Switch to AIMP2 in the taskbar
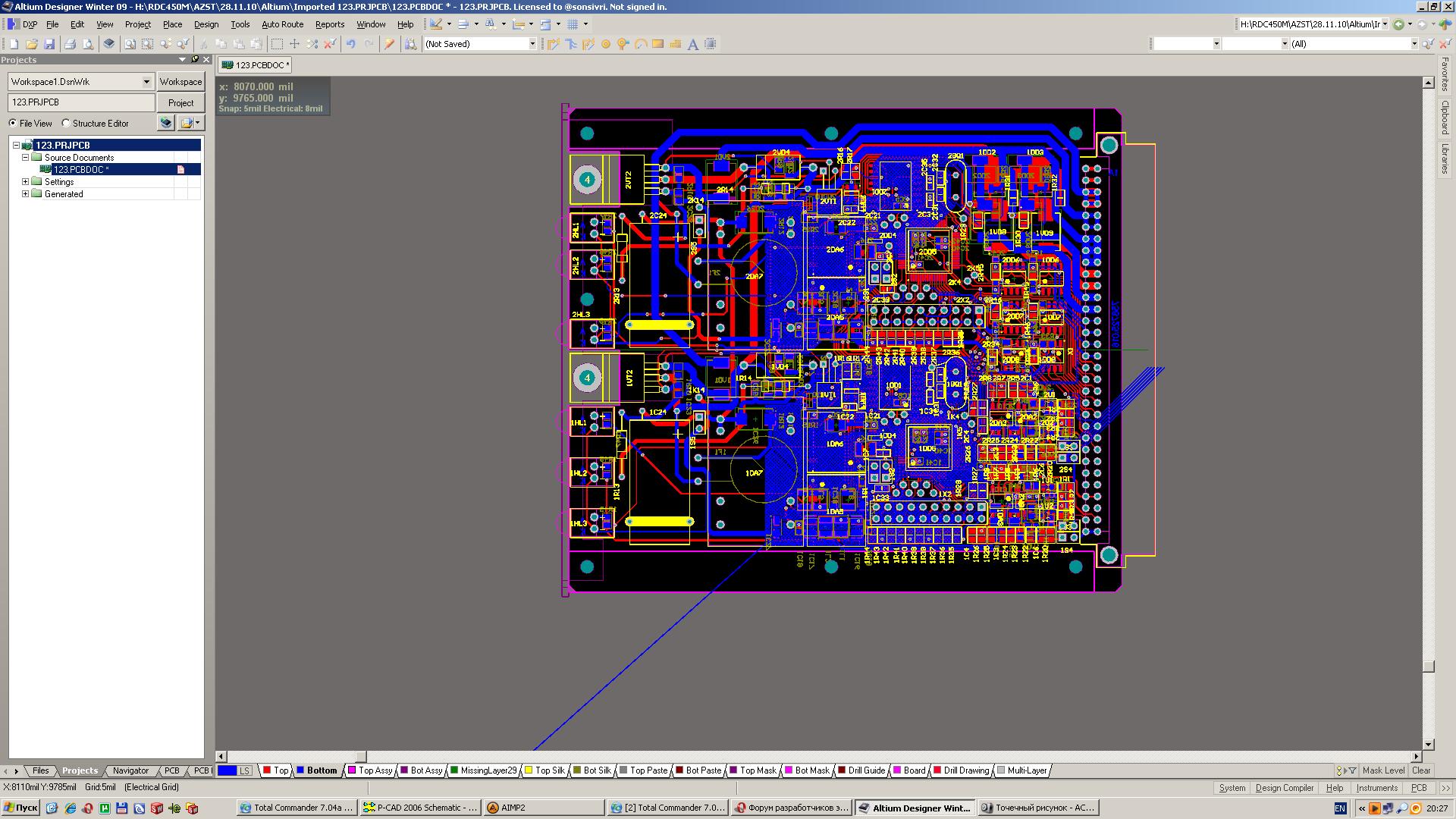Screen dimensions: 1456x819 (x=543, y=808)
